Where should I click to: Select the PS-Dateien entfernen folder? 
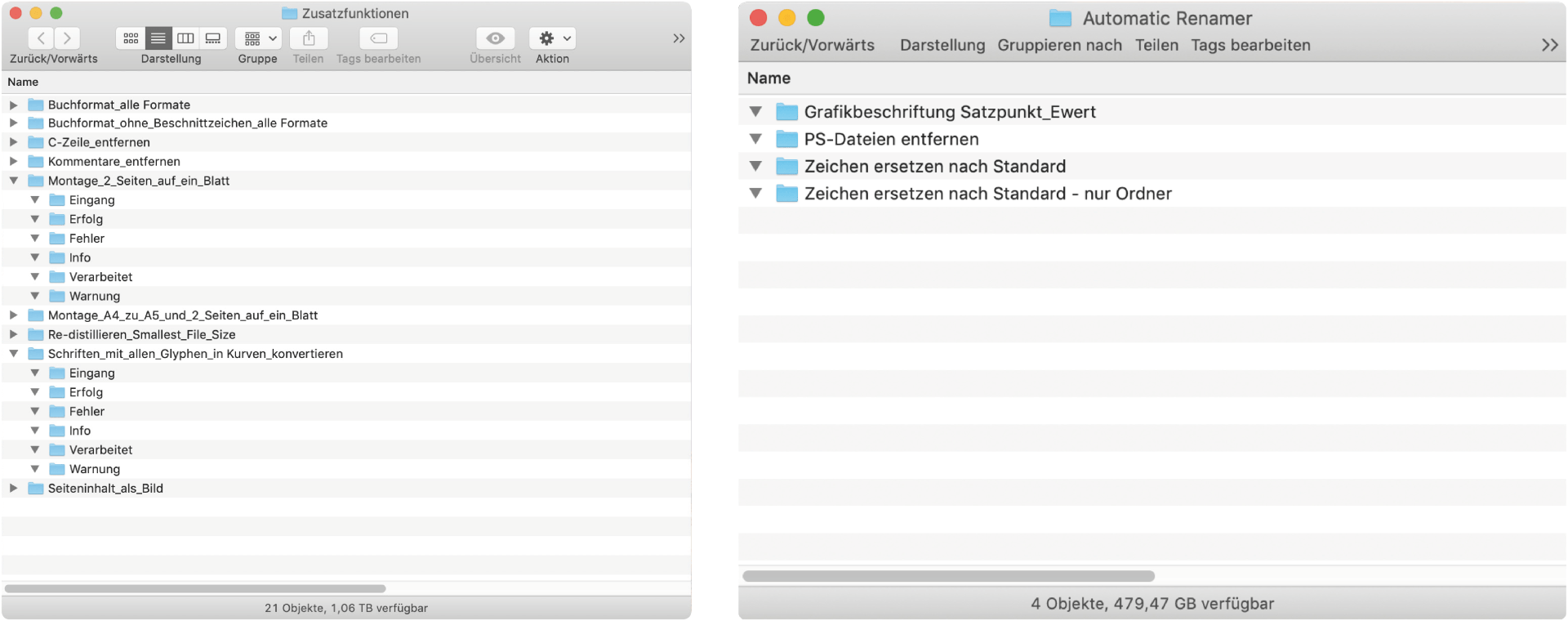click(x=891, y=140)
